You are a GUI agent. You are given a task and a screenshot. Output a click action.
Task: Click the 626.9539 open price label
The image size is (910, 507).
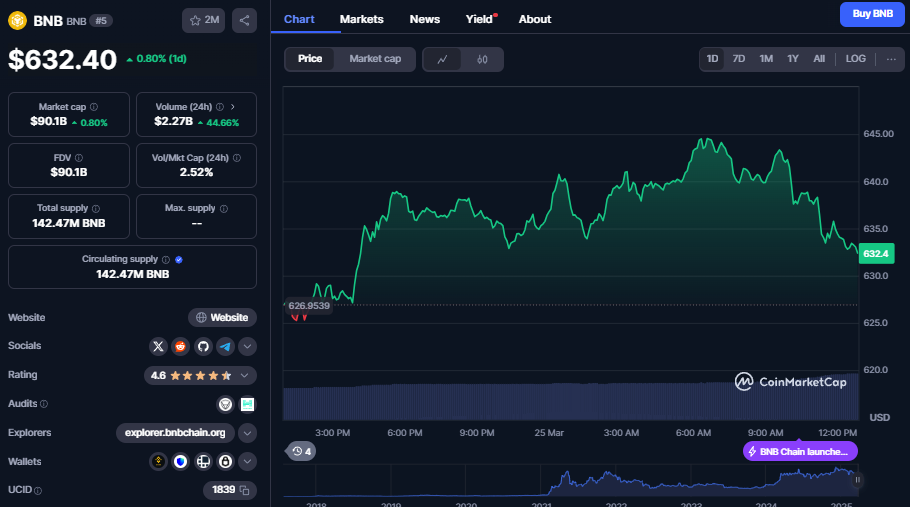tap(309, 306)
